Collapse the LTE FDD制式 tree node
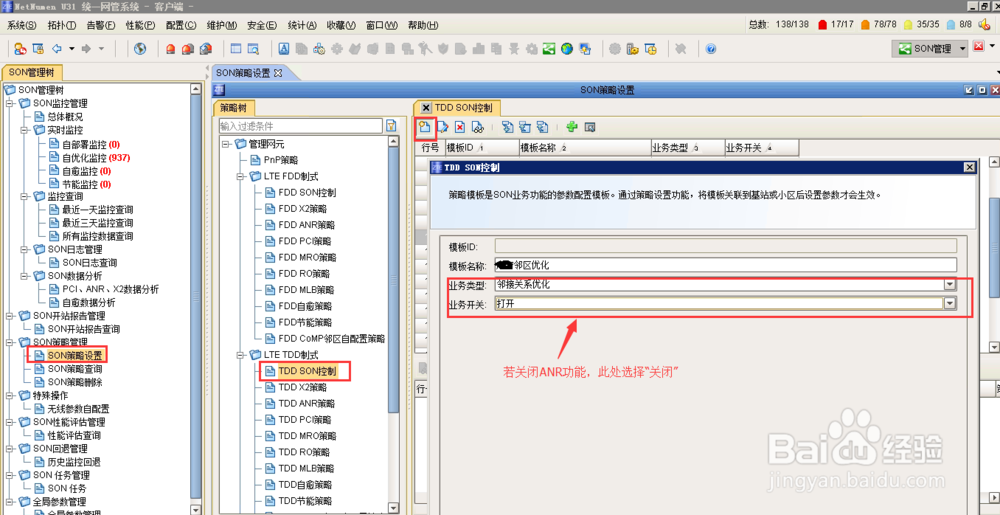This screenshot has width=1000, height=515. (x=242, y=177)
